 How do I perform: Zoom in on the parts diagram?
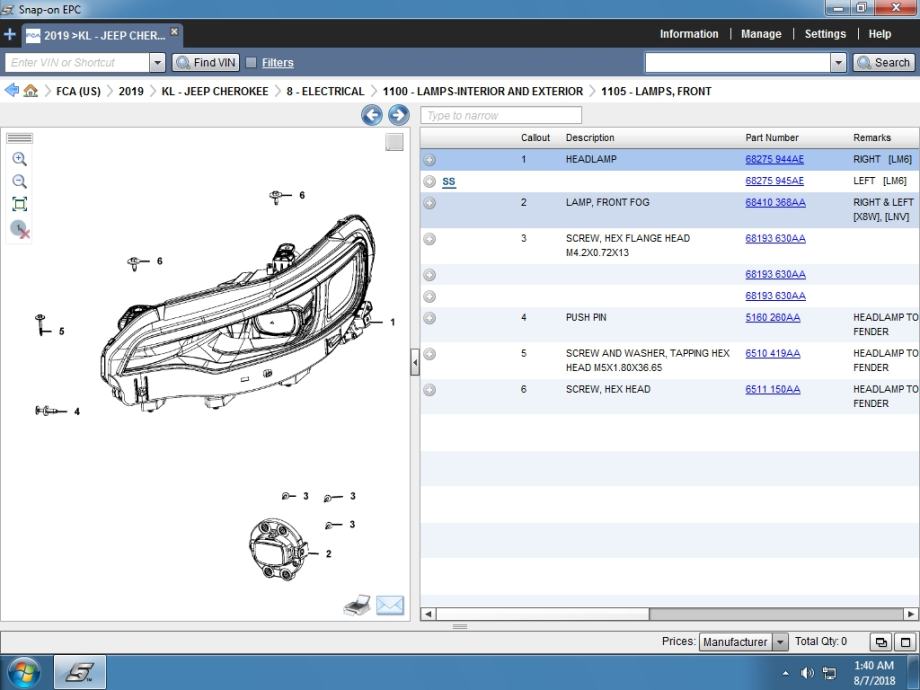tap(19, 159)
